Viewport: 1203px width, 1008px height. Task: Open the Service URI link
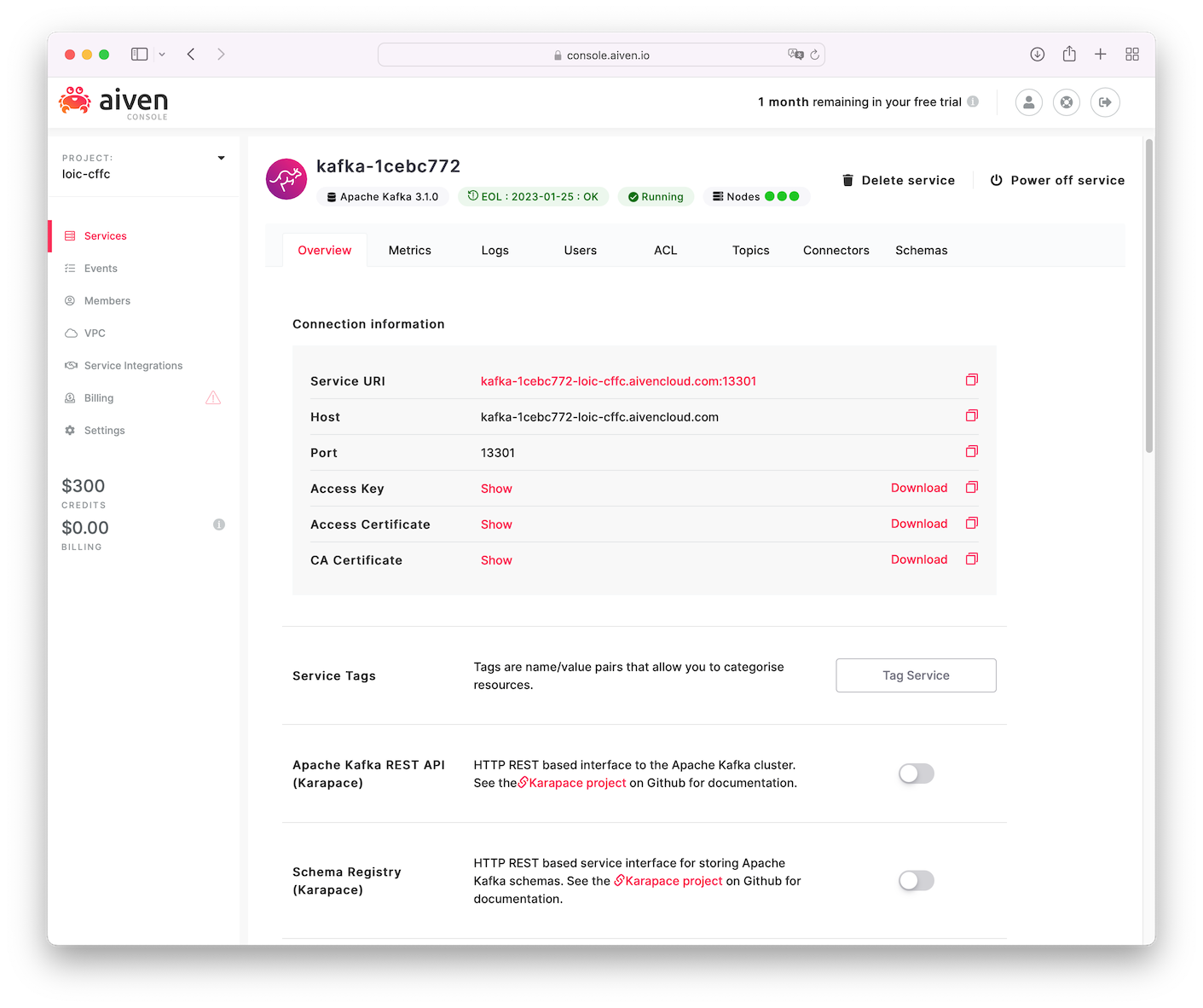(x=618, y=381)
